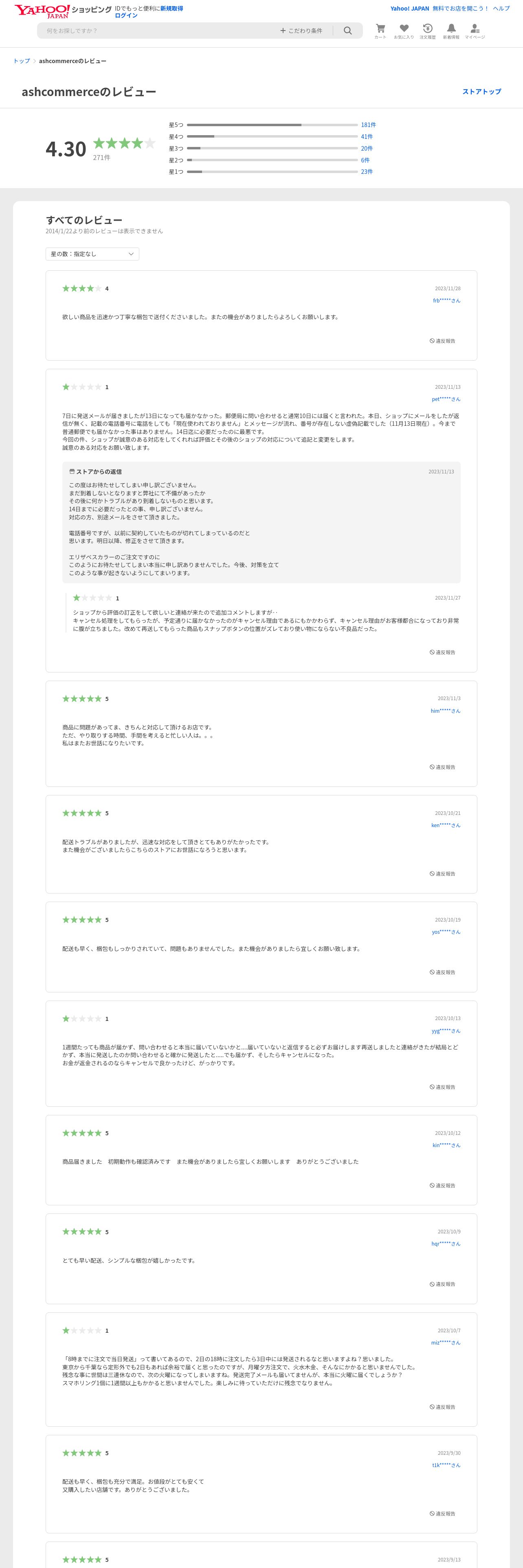The width and height of the screenshot is (523, 1568).
Task: Open Yahoo! JAPAN top link
Action: [410, 9]
